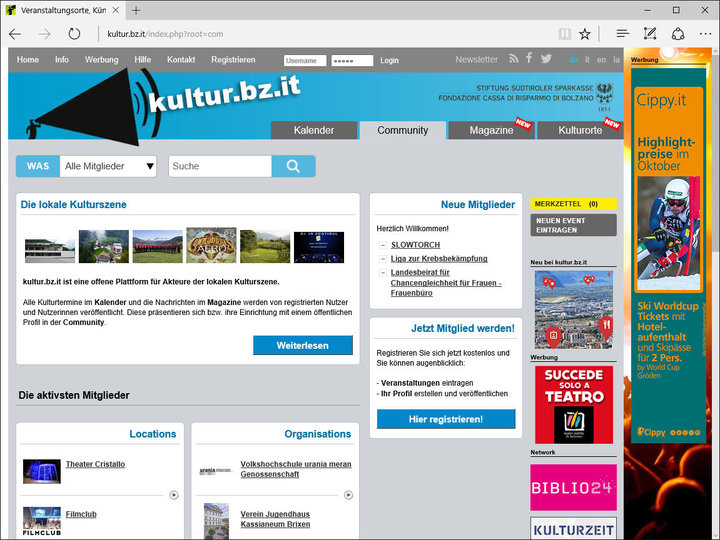Image resolution: width=720 pixels, height=540 pixels.
Task: Click the Succede solo a Teatro ad
Action: pyautogui.click(x=574, y=405)
